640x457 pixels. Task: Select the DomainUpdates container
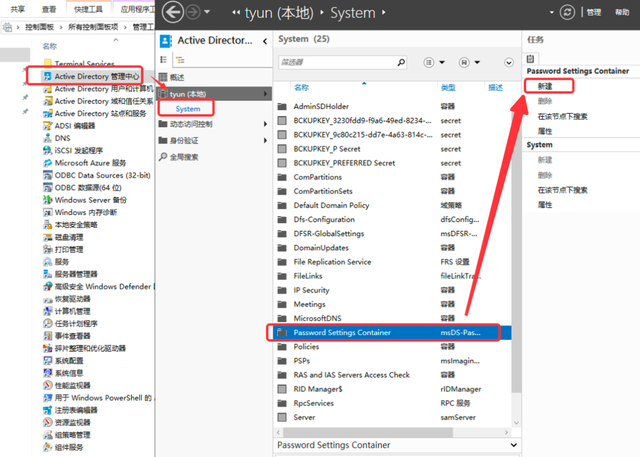(x=321, y=248)
